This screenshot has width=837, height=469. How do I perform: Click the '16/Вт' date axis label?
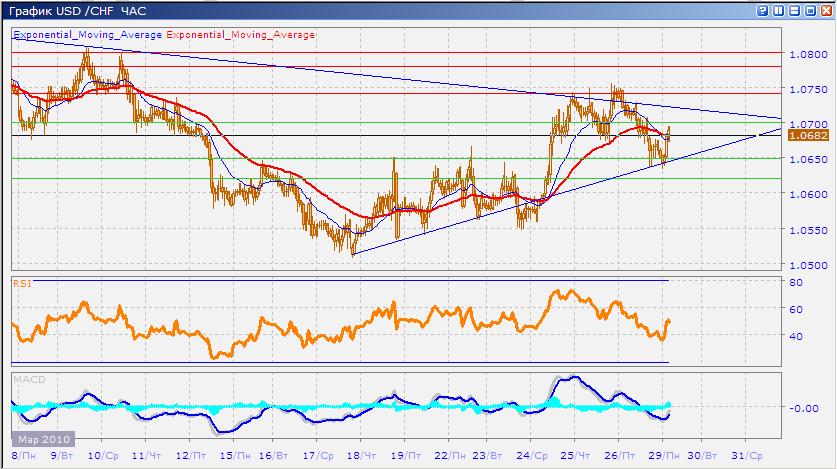point(273,456)
